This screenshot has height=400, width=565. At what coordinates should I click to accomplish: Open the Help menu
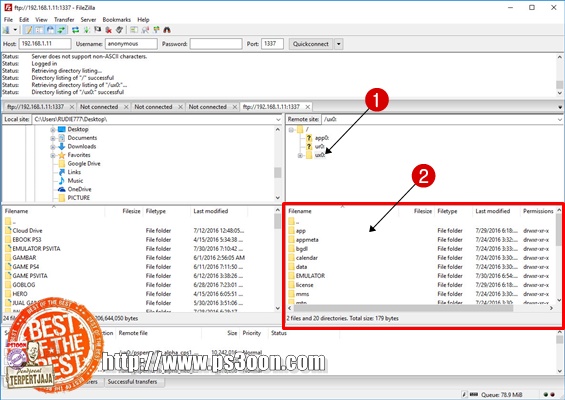click(x=143, y=19)
